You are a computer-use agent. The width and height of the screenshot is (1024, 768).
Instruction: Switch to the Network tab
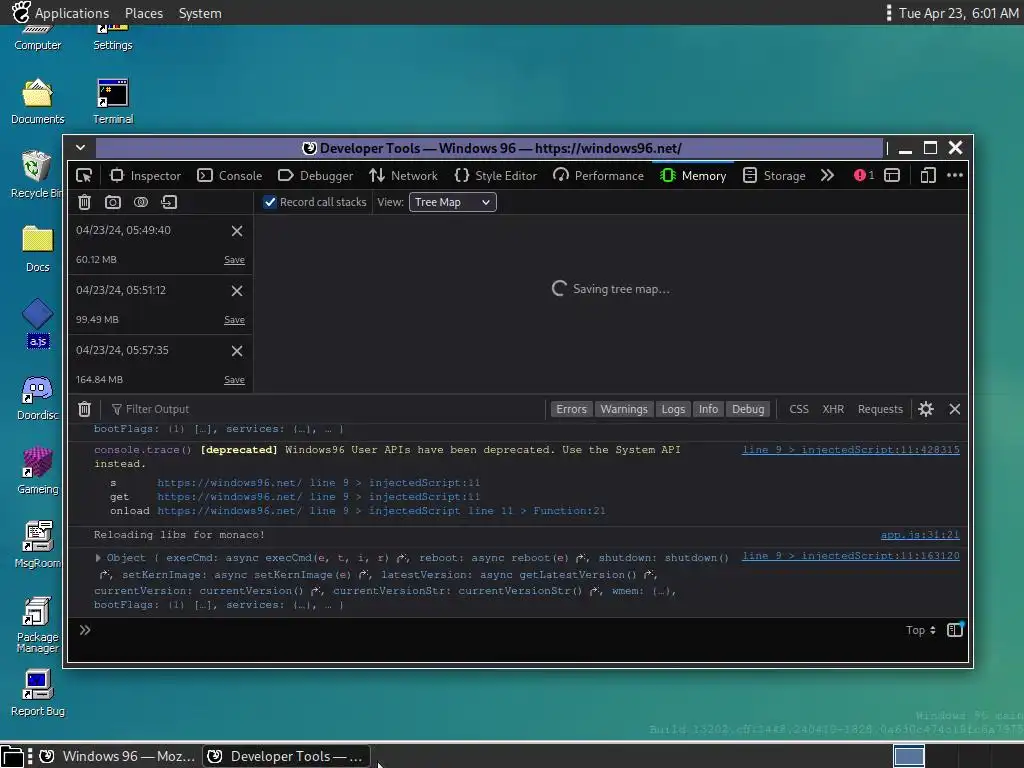click(404, 176)
